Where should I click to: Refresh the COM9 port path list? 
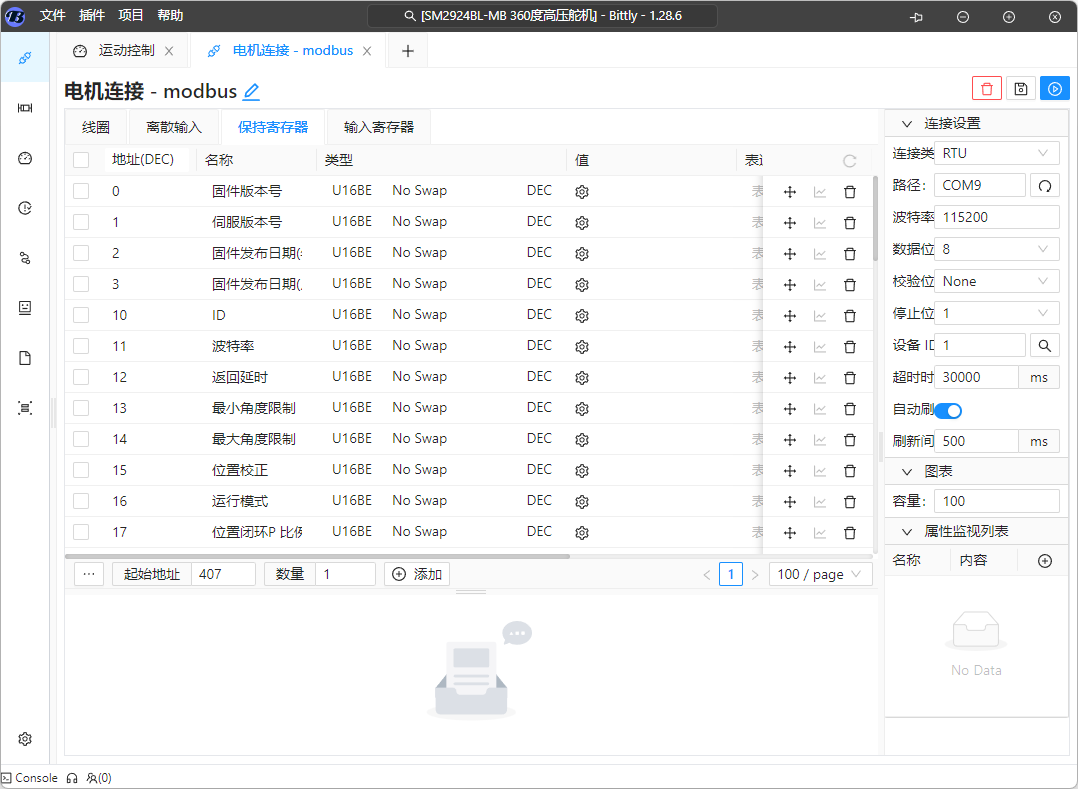point(1044,185)
